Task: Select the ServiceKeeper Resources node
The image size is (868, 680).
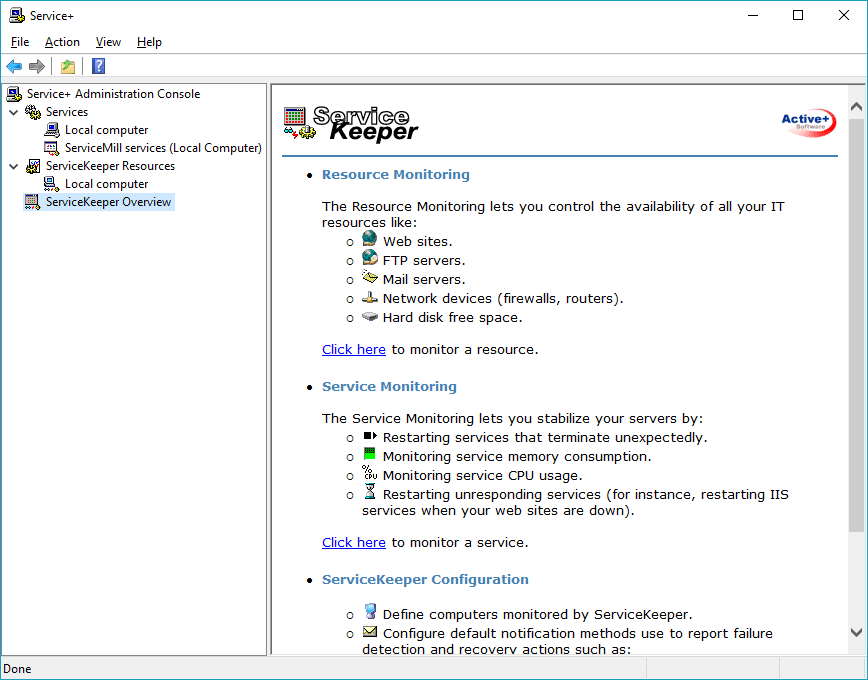Action: point(110,166)
